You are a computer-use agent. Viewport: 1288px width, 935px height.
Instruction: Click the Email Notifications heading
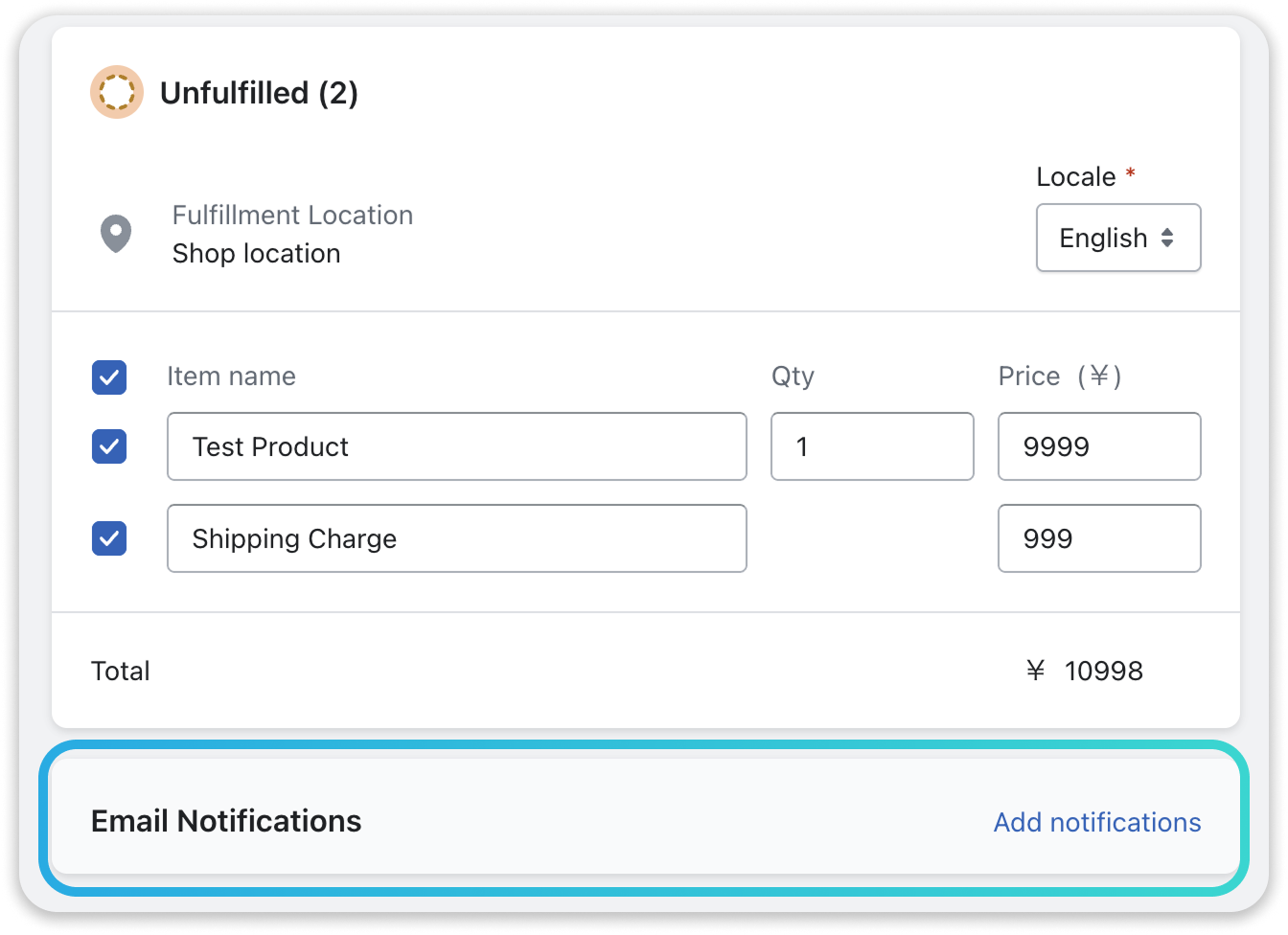coord(226,821)
